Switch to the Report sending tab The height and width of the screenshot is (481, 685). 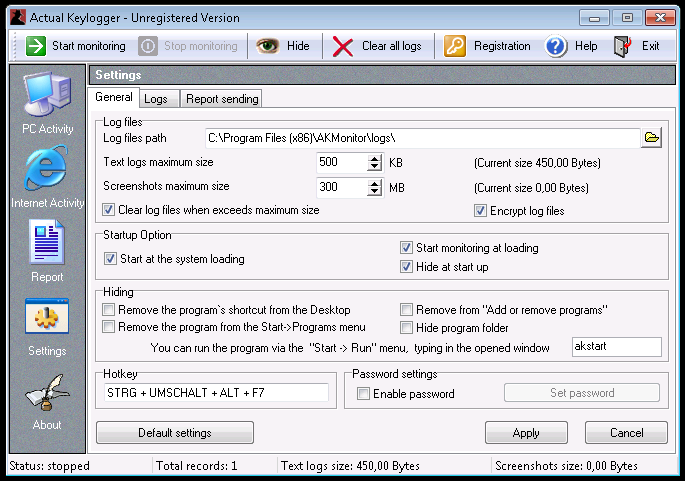point(222,99)
